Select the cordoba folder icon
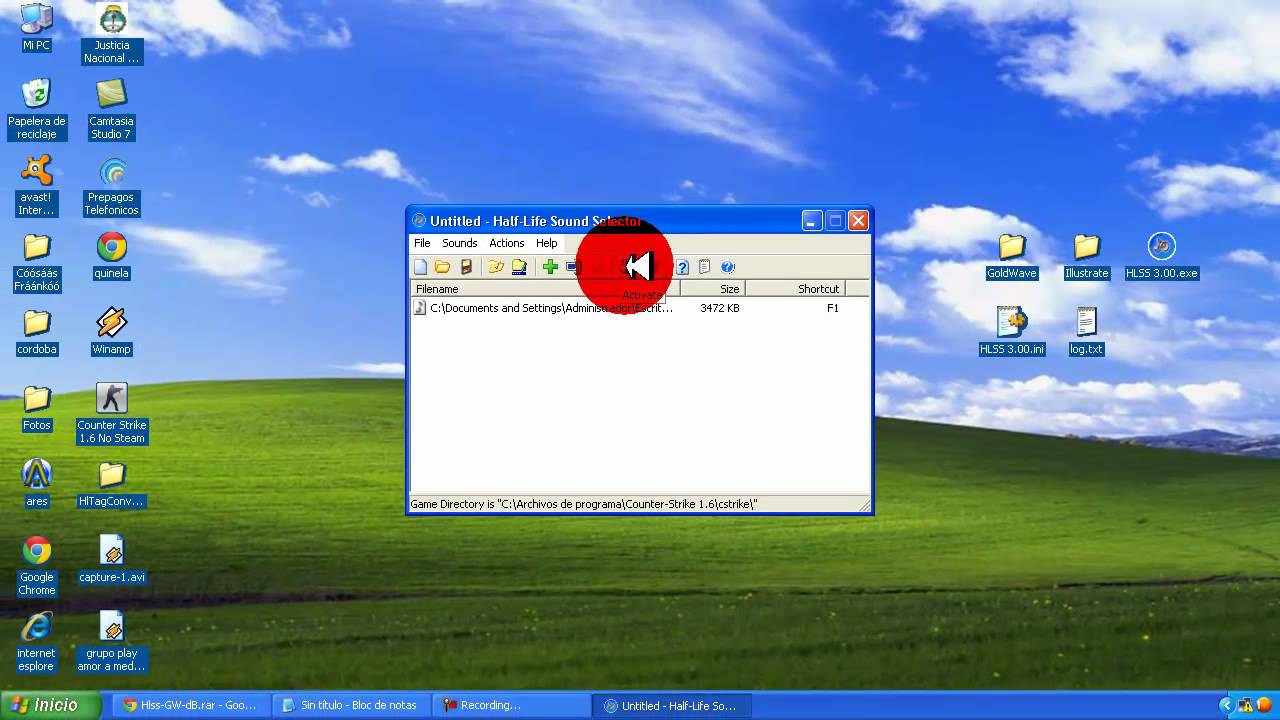Image resolution: width=1280 pixels, height=720 pixels. click(37, 332)
